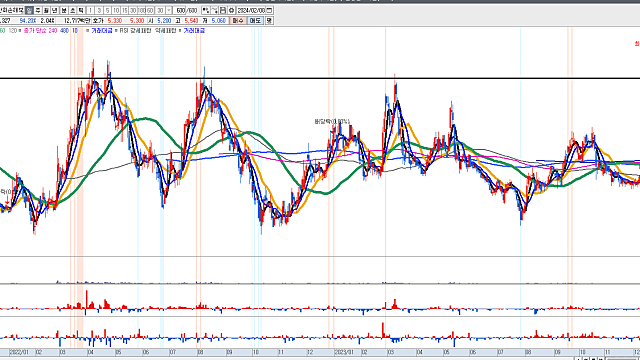The height and width of the screenshot is (360, 640).
Task: Choose the 10 interval button
Action: click(x=116, y=11)
